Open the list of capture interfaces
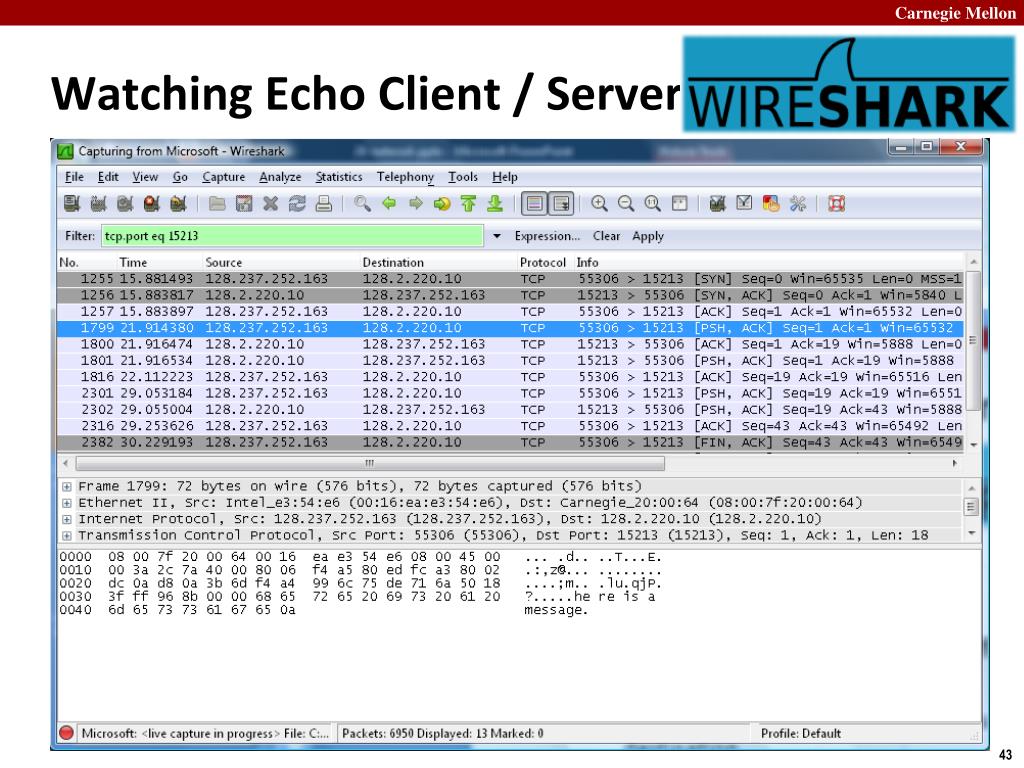 [x=72, y=204]
